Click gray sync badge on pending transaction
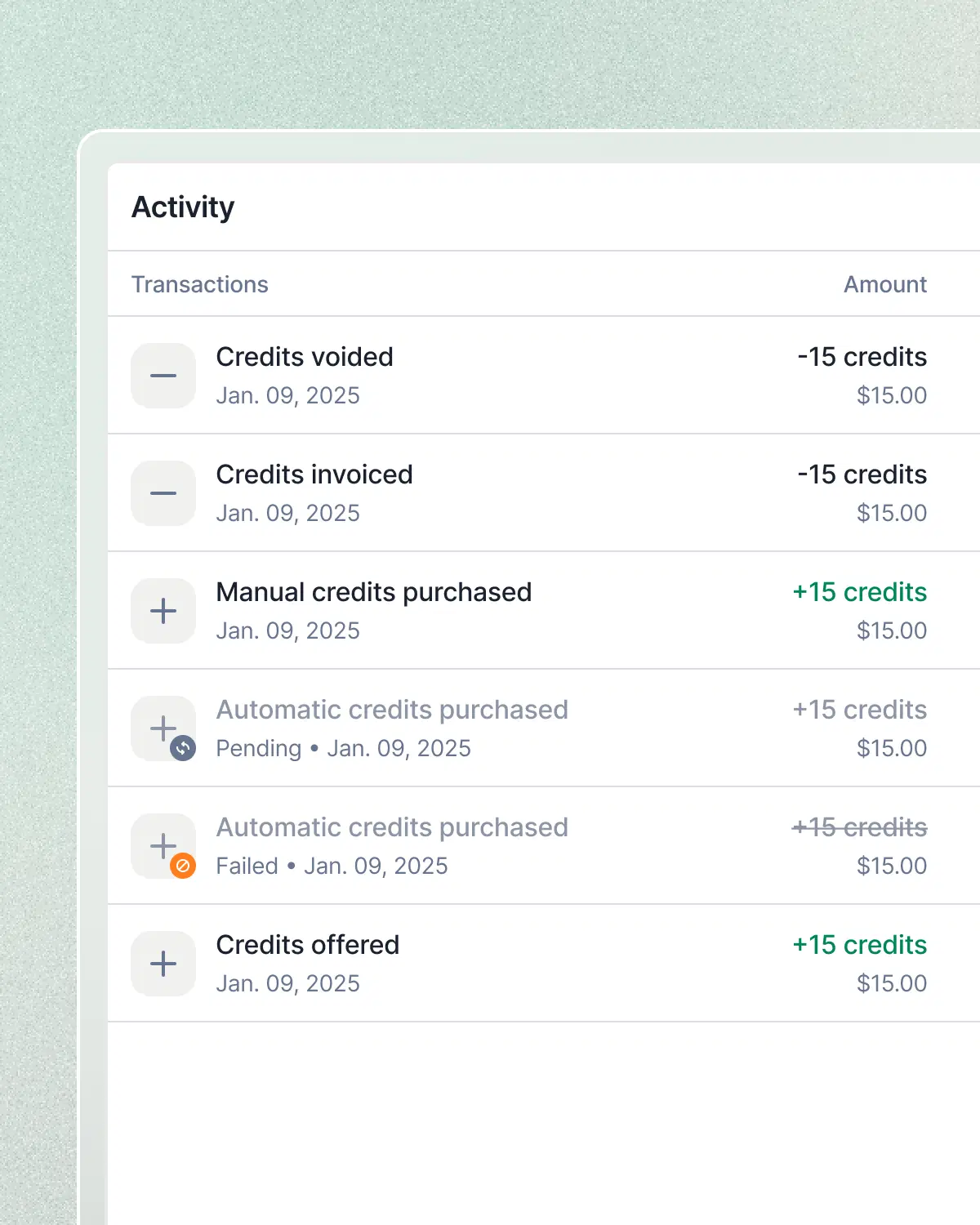 tap(183, 748)
